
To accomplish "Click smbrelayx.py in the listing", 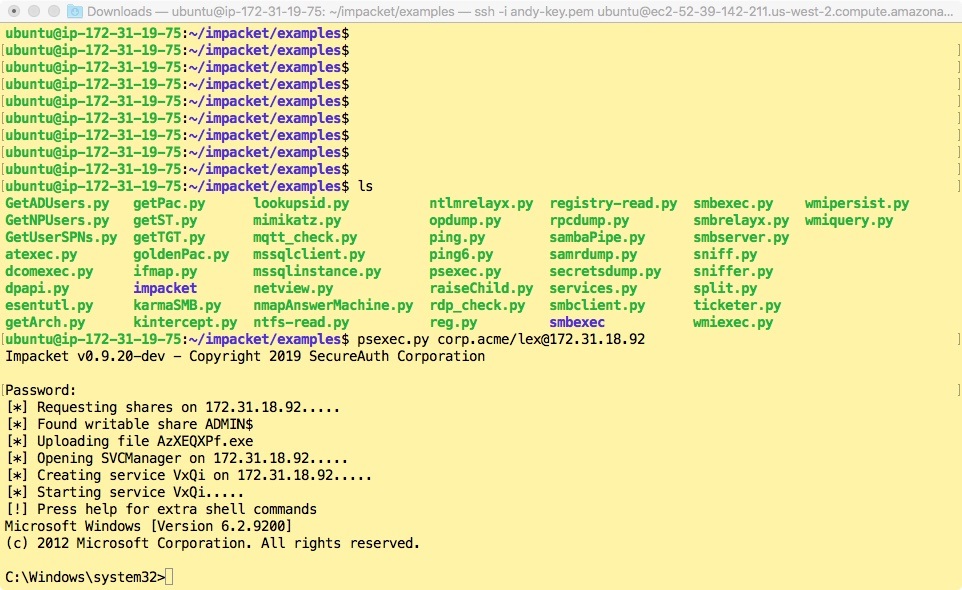I will click(741, 221).
